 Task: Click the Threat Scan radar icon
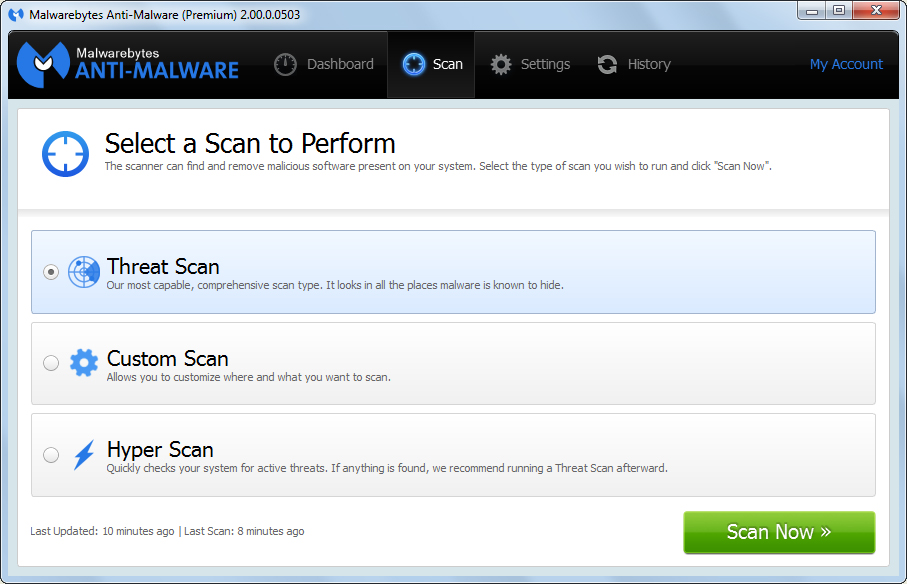pyautogui.click(x=84, y=272)
